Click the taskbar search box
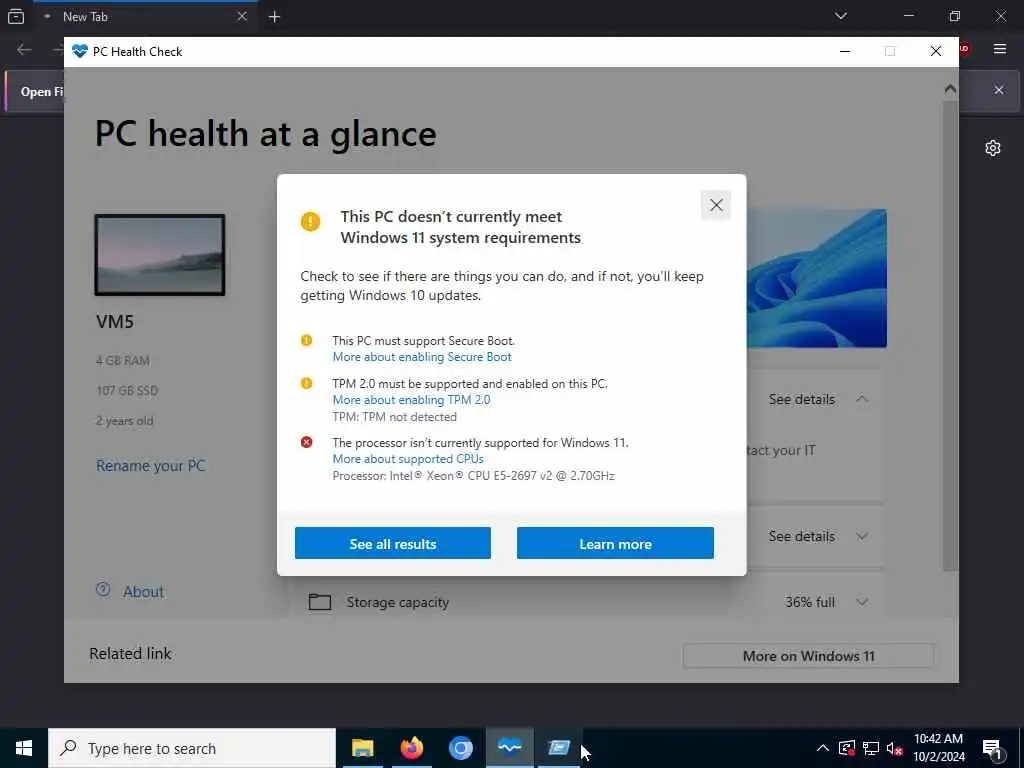 click(x=192, y=748)
